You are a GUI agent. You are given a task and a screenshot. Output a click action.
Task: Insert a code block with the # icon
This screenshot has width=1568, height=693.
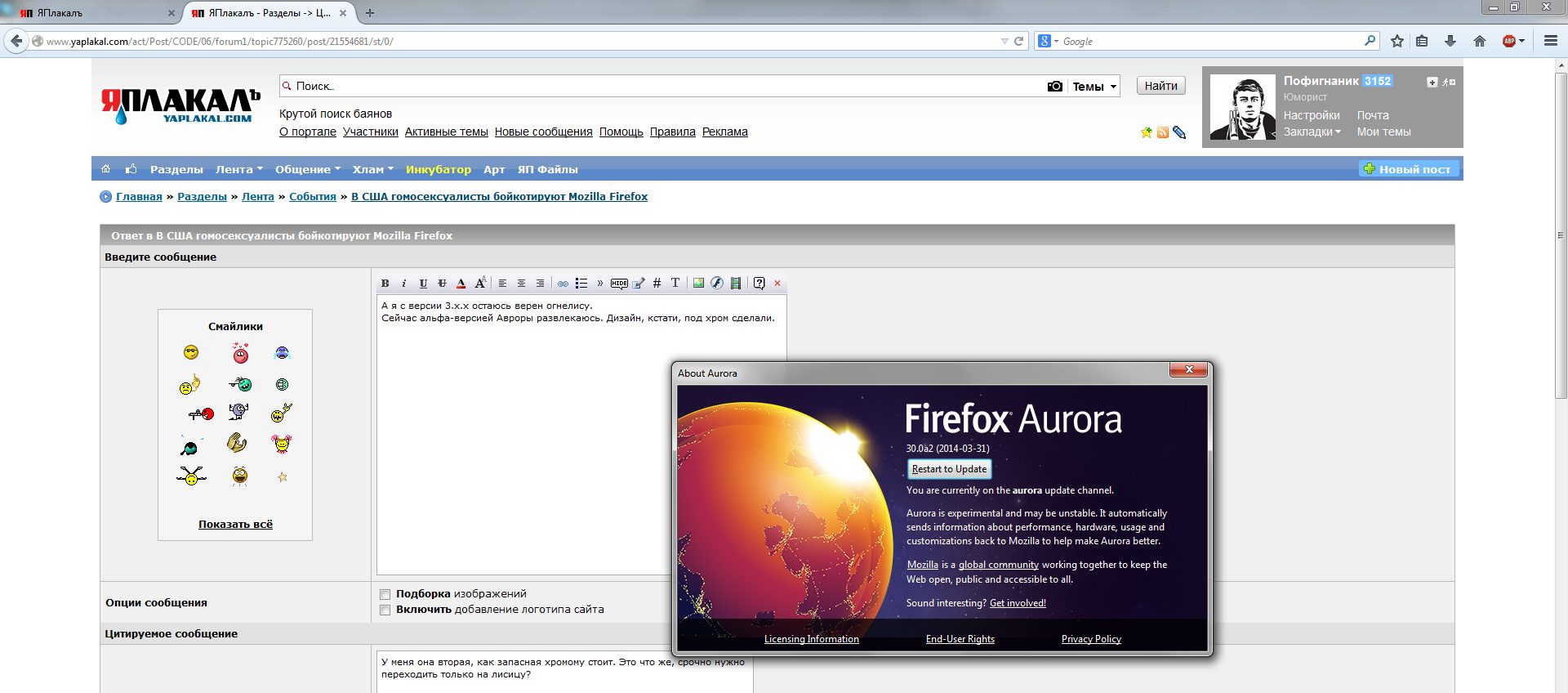657,284
